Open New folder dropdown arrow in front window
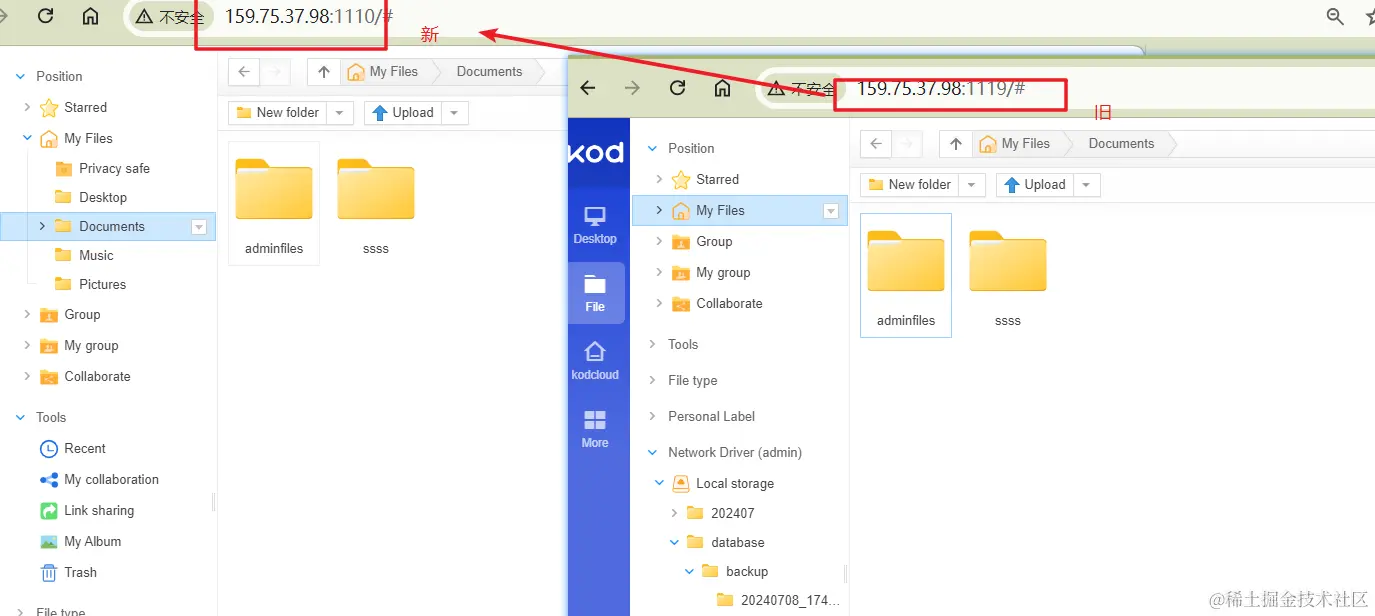Screen dimensions: 1375x616 pyautogui.click(x=972, y=185)
